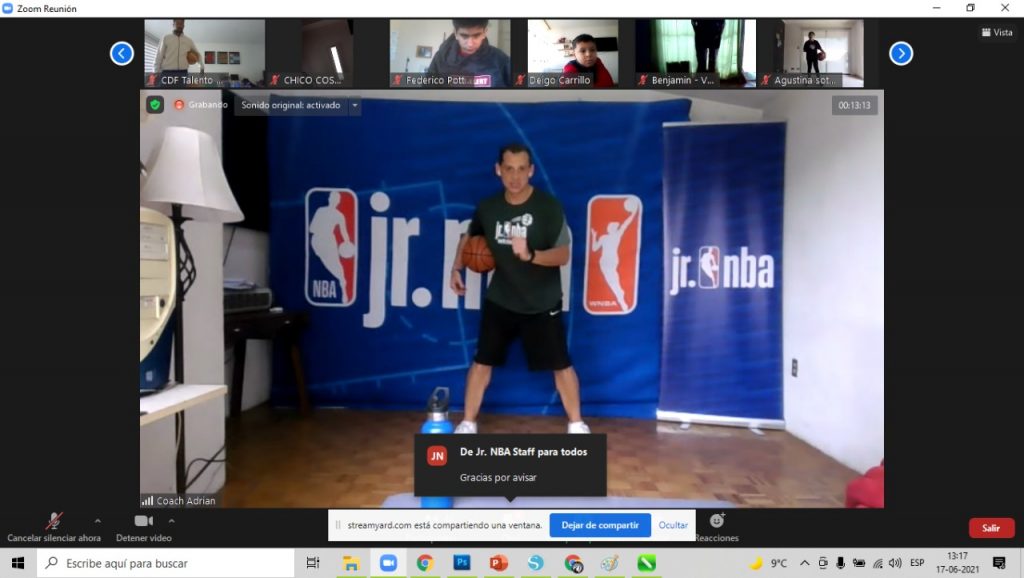Open the Reacciones smiley menu

click(716, 527)
